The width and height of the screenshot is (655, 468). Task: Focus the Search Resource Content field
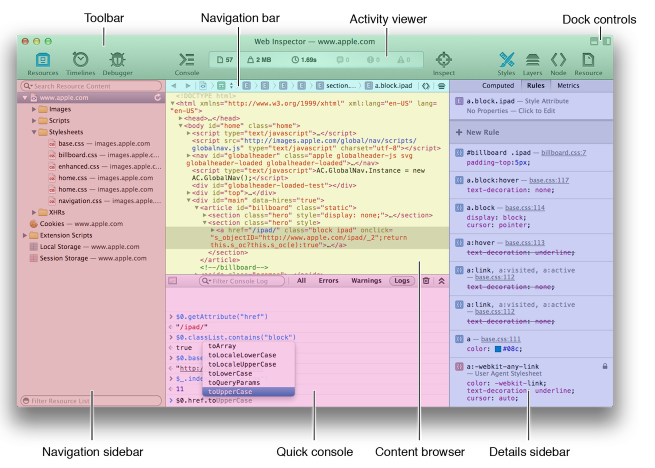click(x=91, y=86)
